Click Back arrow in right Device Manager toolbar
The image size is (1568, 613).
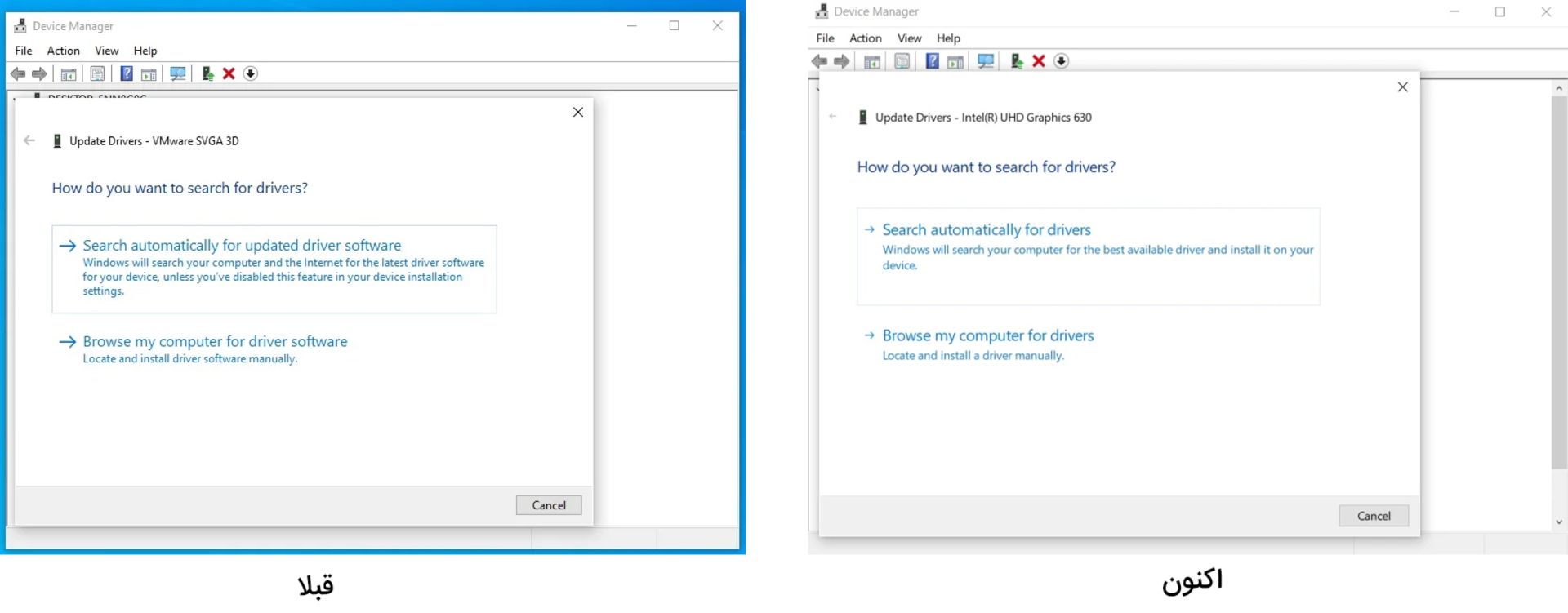tap(820, 61)
